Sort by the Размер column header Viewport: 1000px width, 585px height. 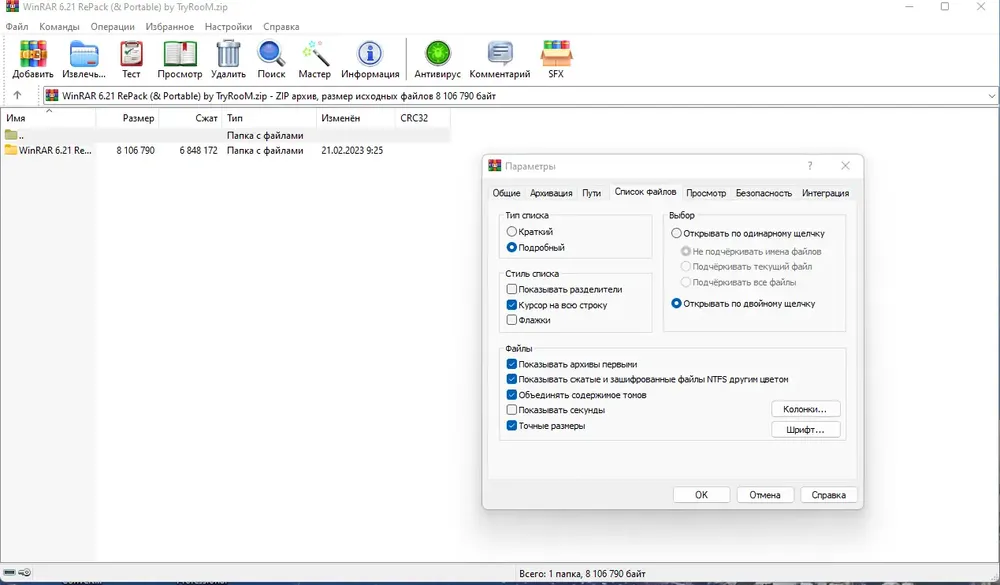[x=127, y=118]
